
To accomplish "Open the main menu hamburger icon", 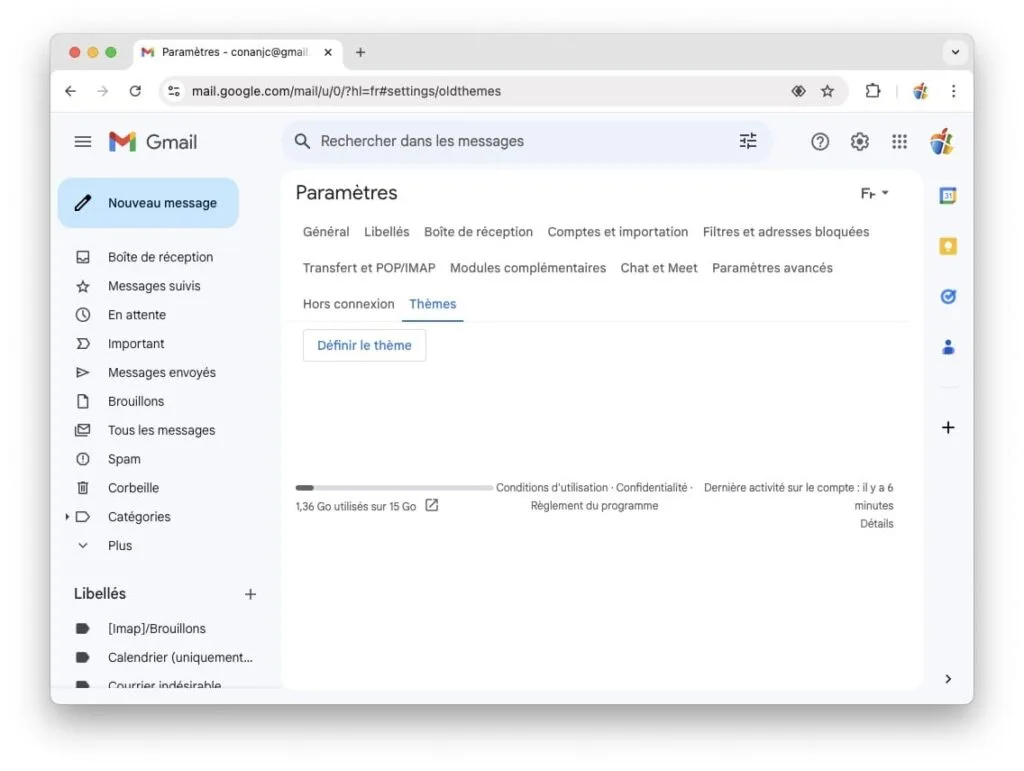I will (82, 142).
